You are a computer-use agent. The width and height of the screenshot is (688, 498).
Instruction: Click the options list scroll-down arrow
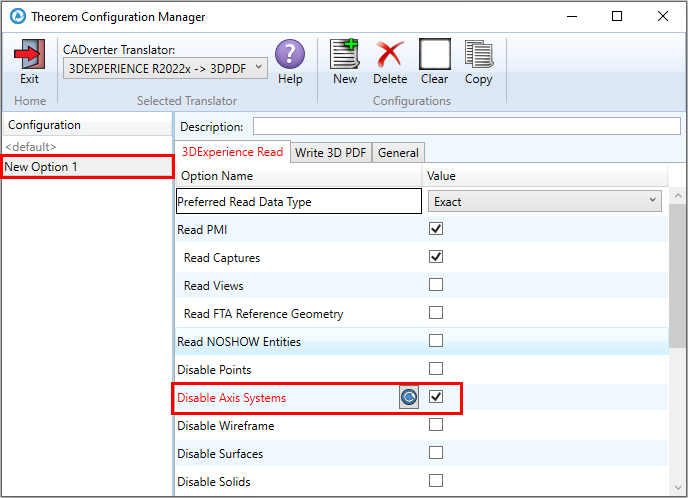pyautogui.click(x=678, y=488)
